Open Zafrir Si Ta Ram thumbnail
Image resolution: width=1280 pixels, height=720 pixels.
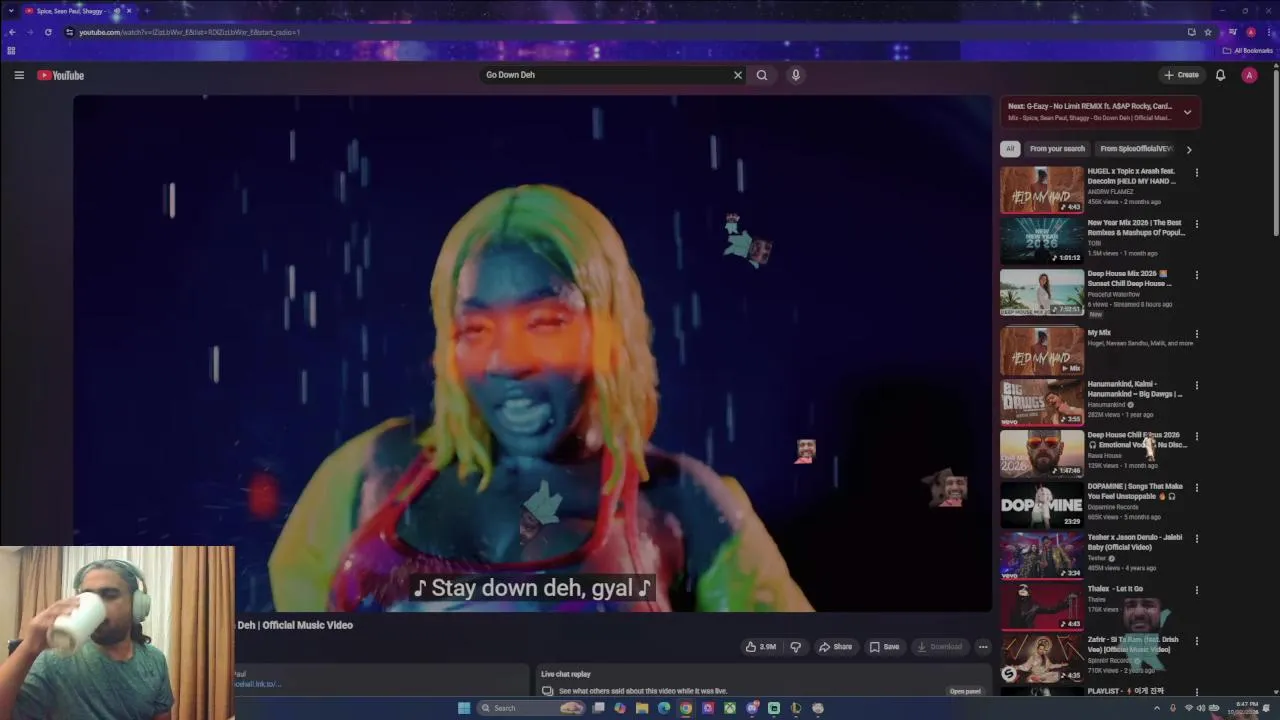point(1042,658)
